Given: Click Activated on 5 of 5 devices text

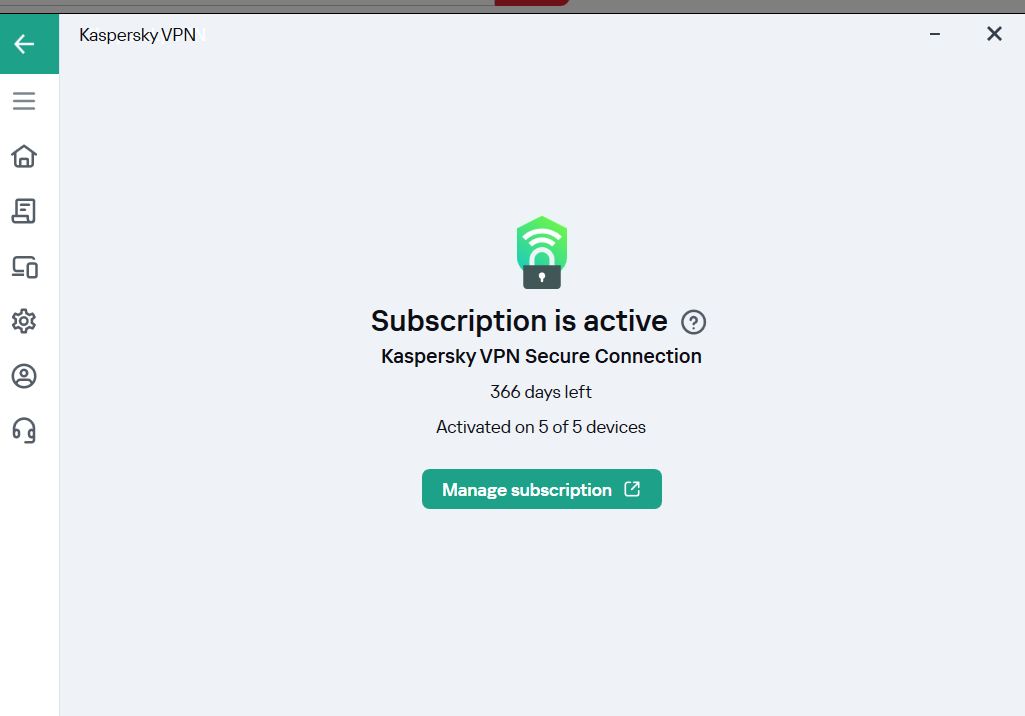Looking at the screenshot, I should [541, 427].
